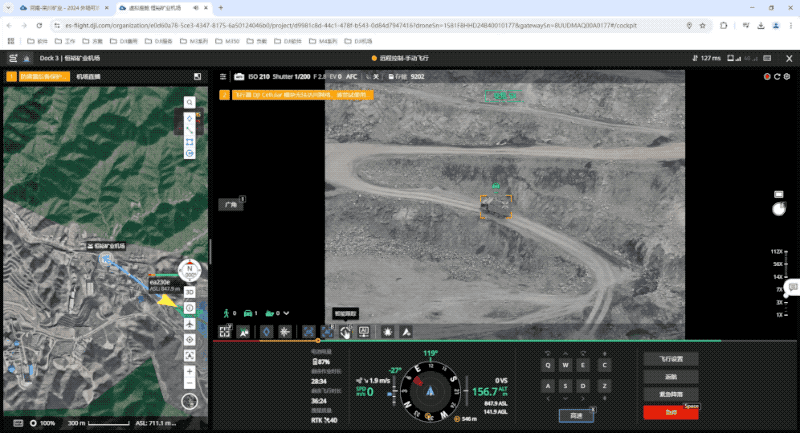Click the pedestrian detection count icon
Image resolution: width=800 pixels, height=433 pixels.
point(227,313)
